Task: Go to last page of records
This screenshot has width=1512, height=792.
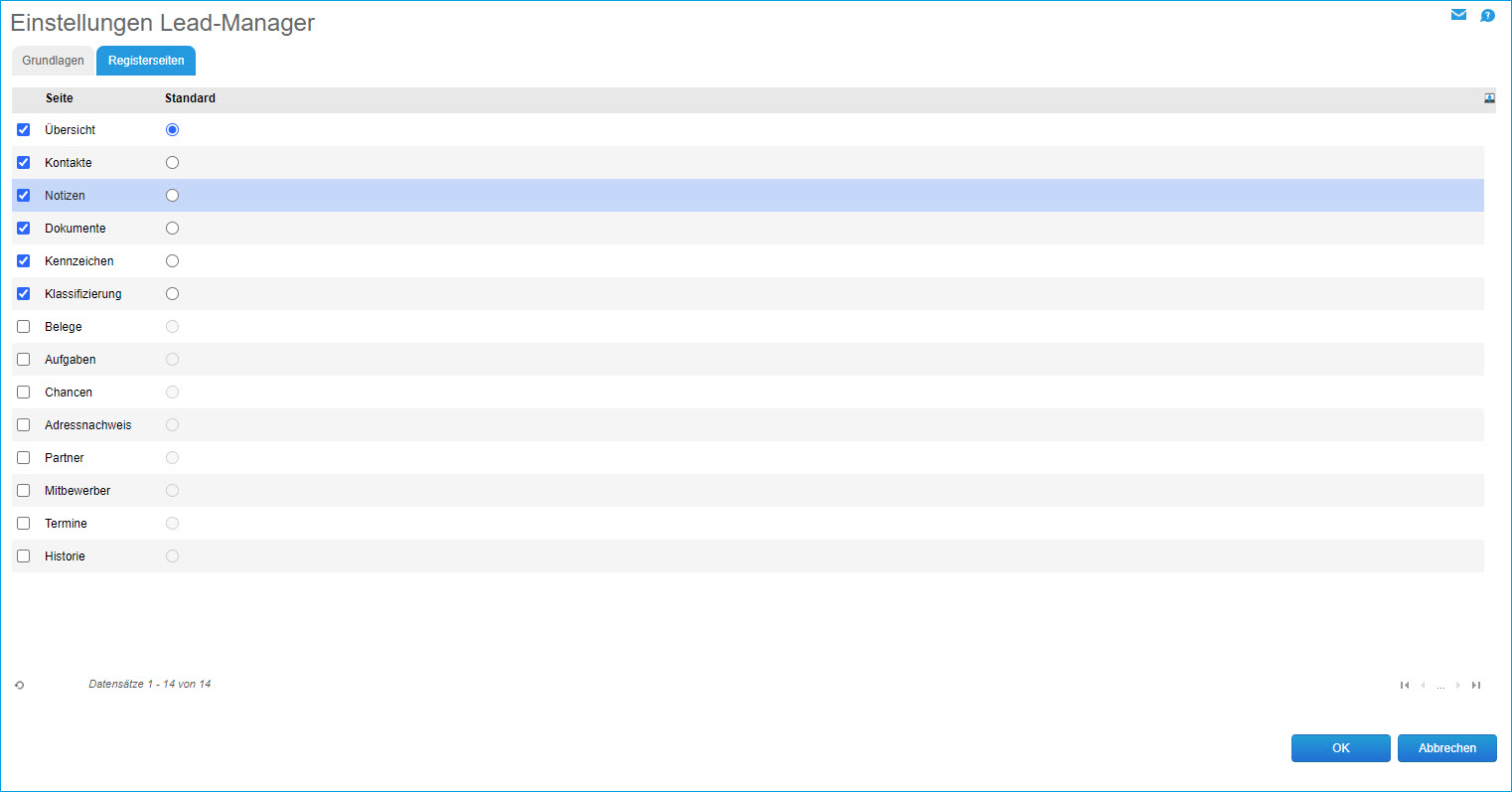Action: tap(1476, 685)
